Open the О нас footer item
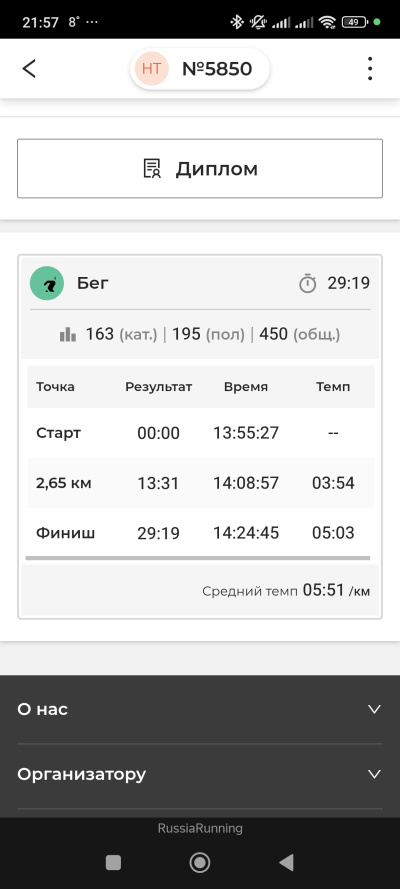 (x=200, y=709)
